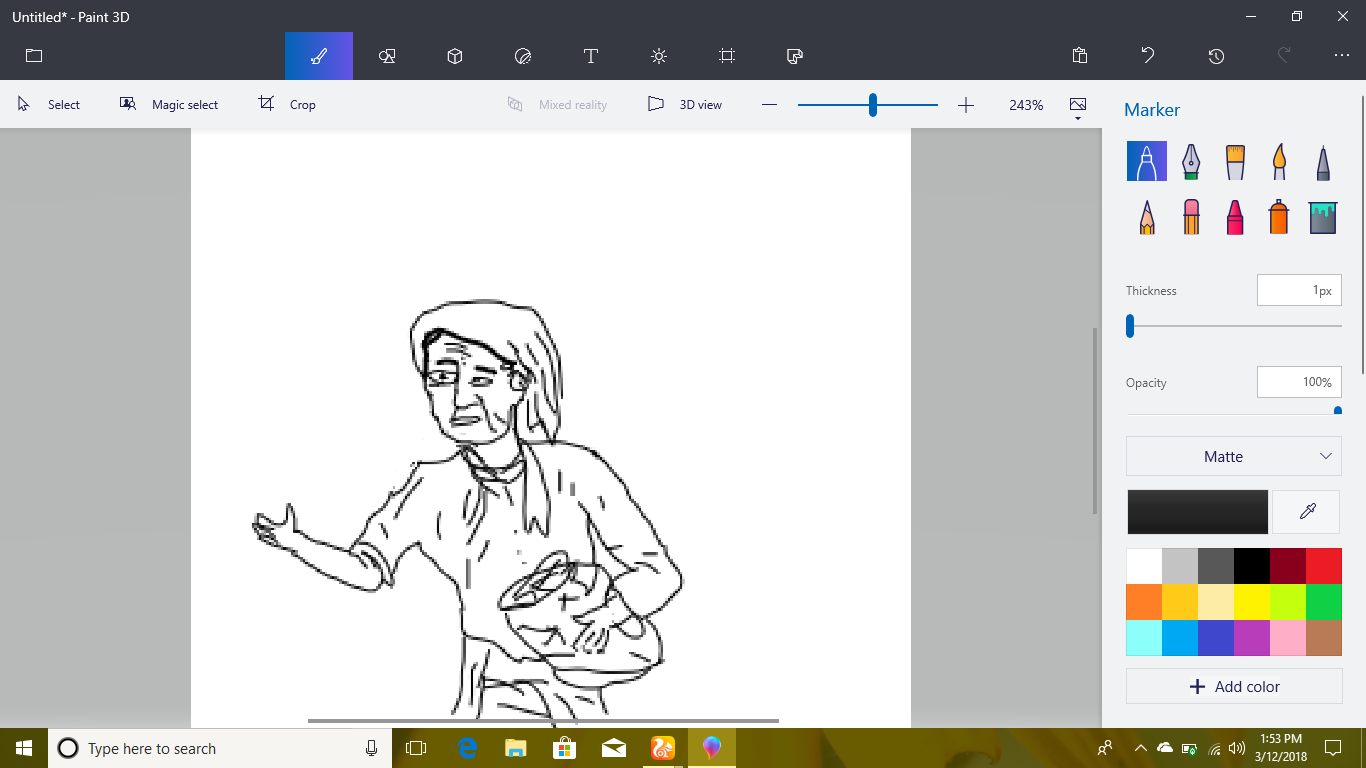Pick the Eraser tool
The width and height of the screenshot is (1366, 768).
[x=1190, y=216]
